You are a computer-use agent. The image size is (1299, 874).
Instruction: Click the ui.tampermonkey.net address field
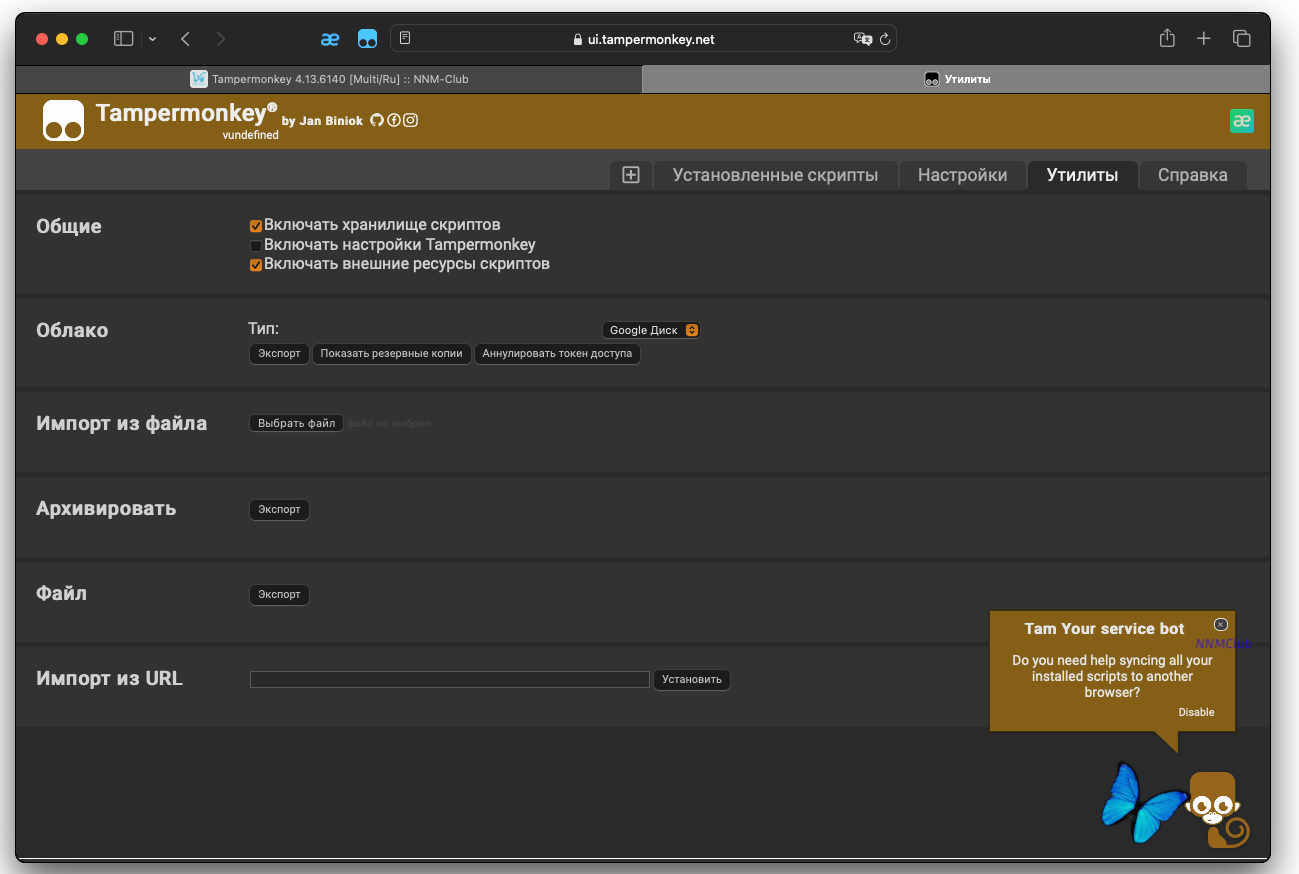pos(643,39)
